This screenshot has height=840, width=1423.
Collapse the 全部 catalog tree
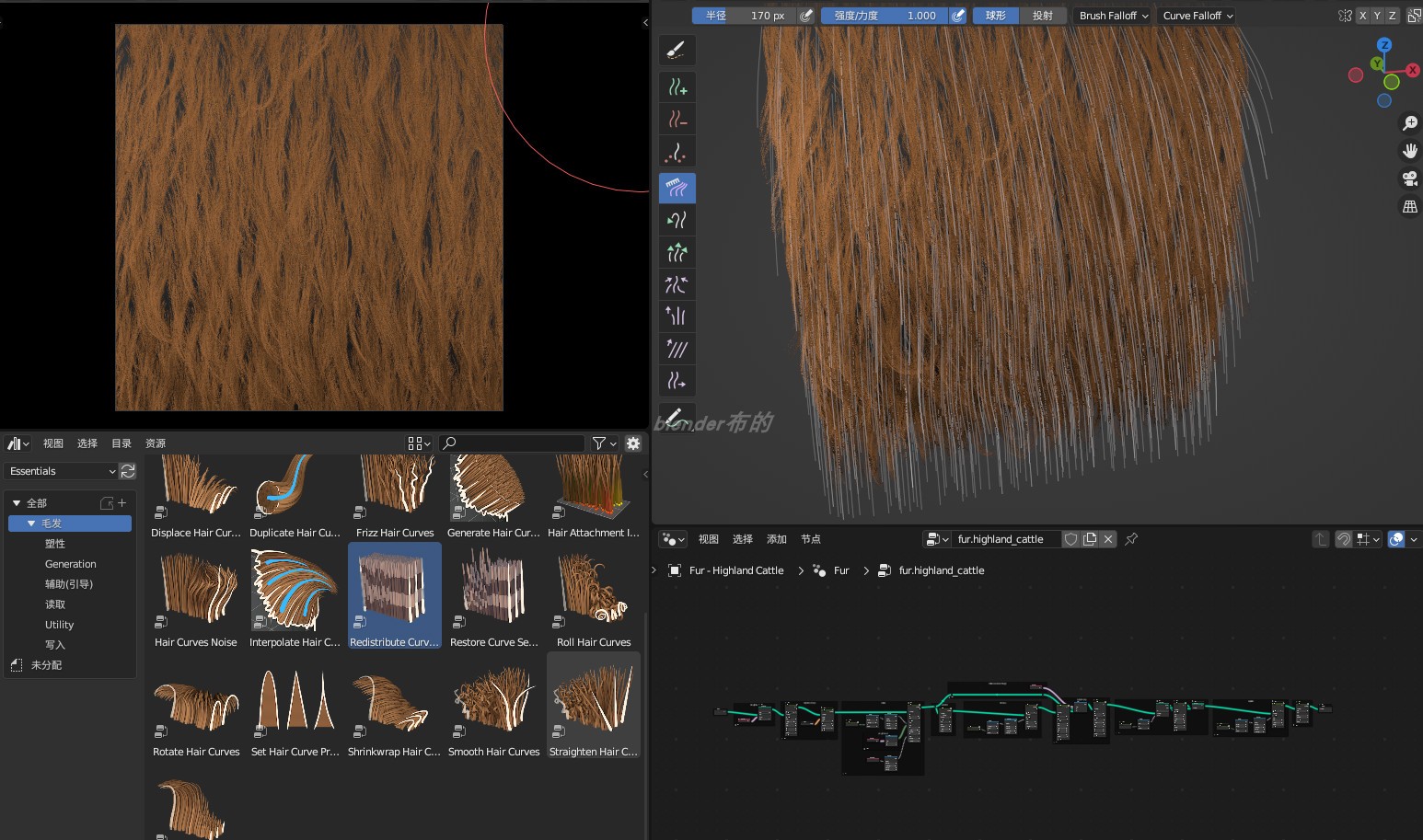[16, 503]
